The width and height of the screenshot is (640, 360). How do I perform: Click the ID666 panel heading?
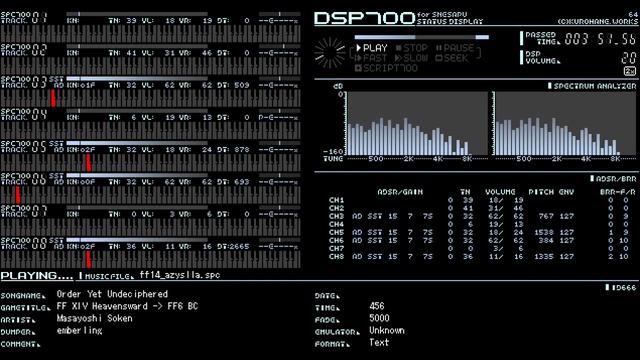pos(621,287)
